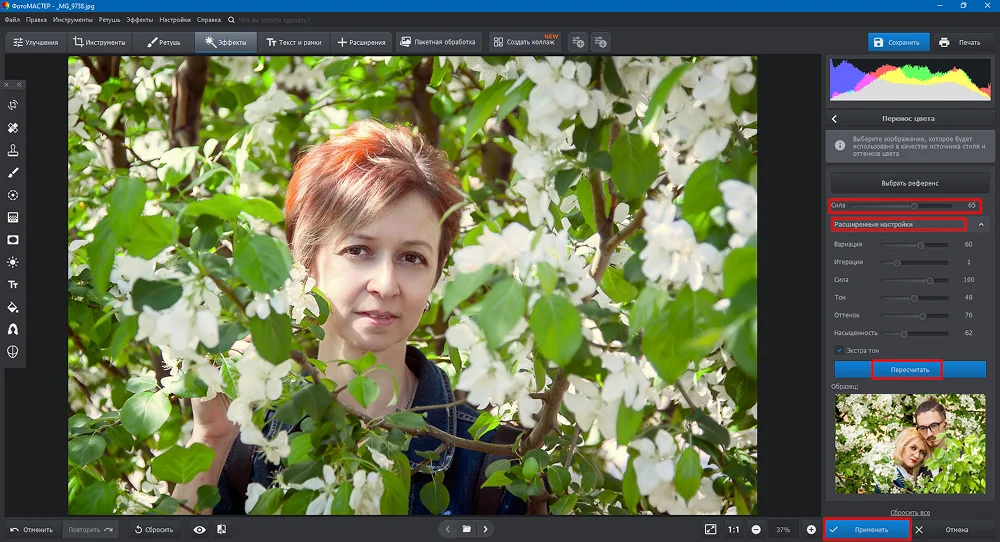
Task: Click the Образец reference thumbnail
Action: tap(910, 444)
